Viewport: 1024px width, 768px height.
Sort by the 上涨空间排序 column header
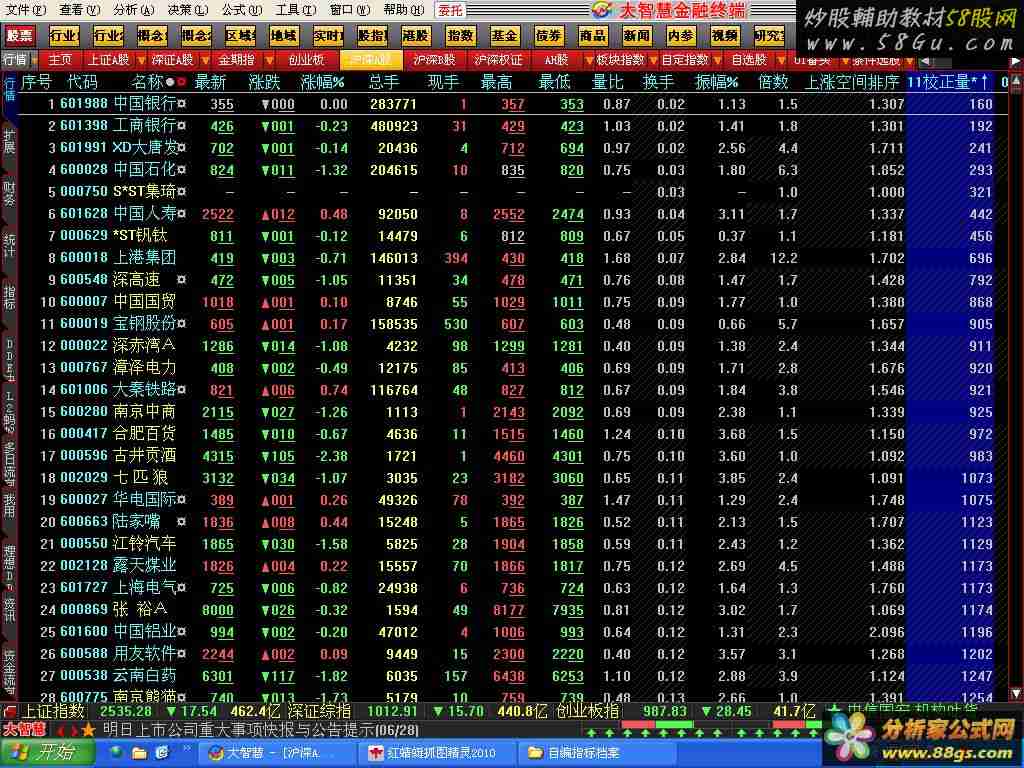coord(851,82)
